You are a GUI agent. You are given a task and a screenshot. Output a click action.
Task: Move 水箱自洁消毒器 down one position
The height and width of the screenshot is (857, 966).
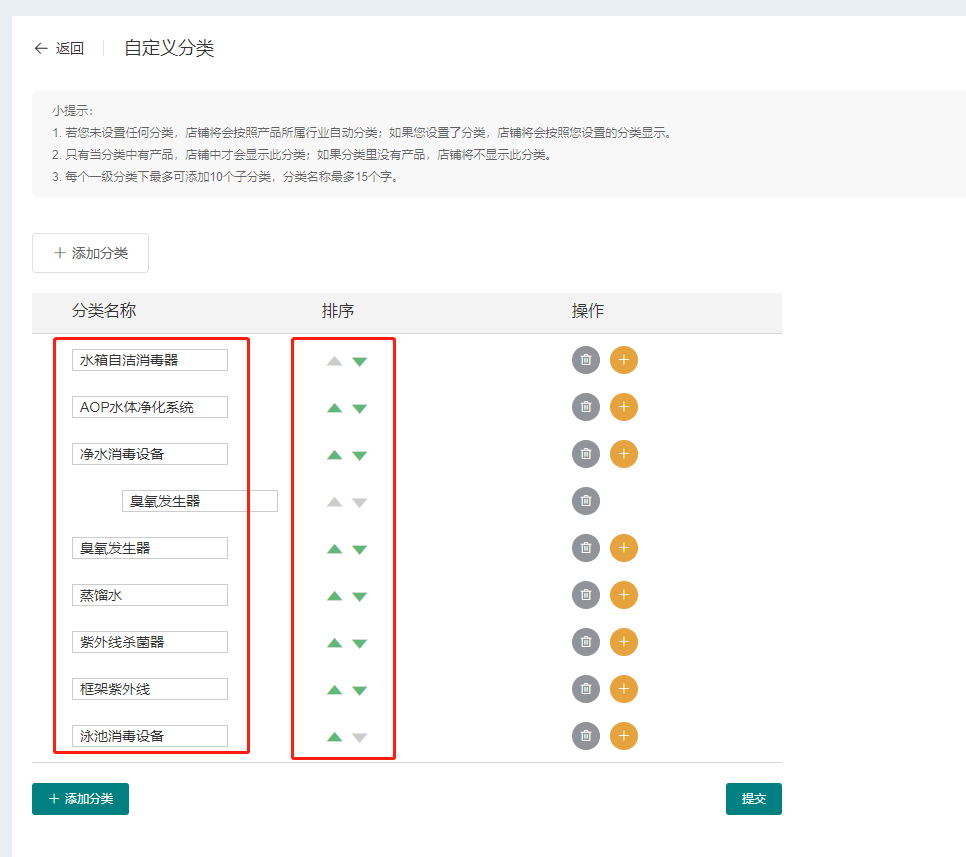click(x=360, y=361)
